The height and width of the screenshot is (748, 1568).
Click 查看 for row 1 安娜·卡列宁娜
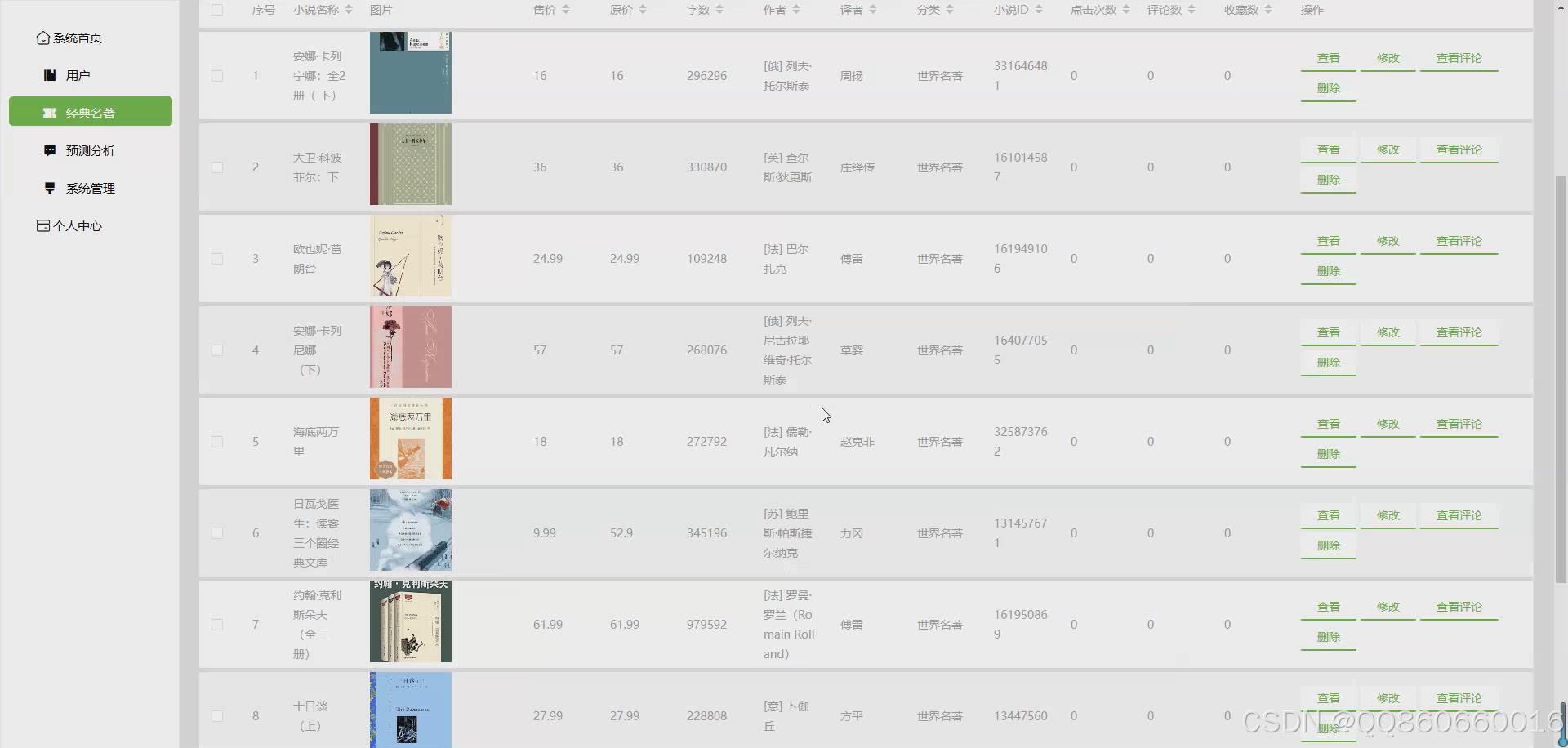point(1329,58)
